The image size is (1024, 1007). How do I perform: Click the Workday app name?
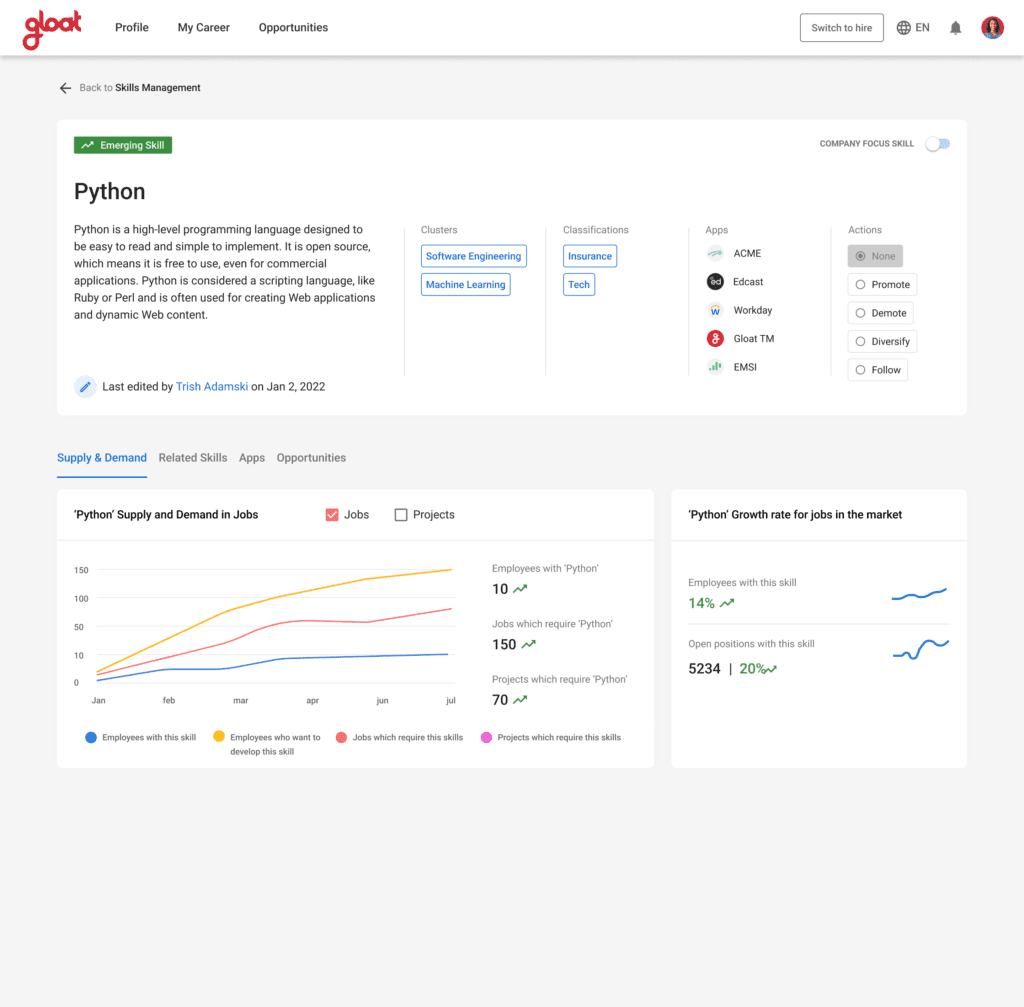click(752, 310)
